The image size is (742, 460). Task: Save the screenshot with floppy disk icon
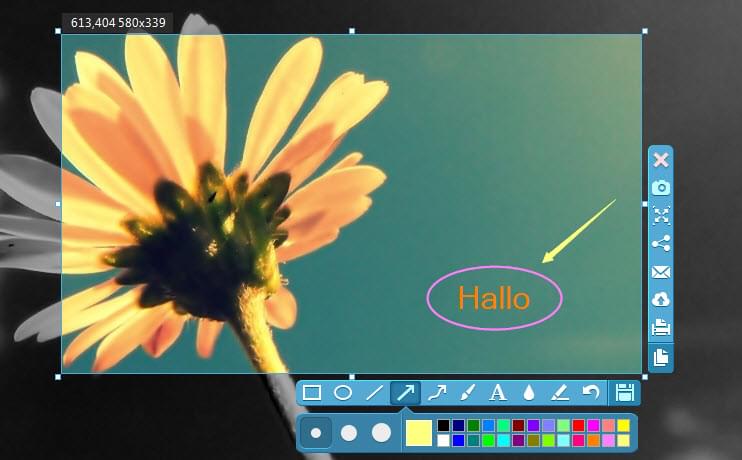(x=626, y=393)
